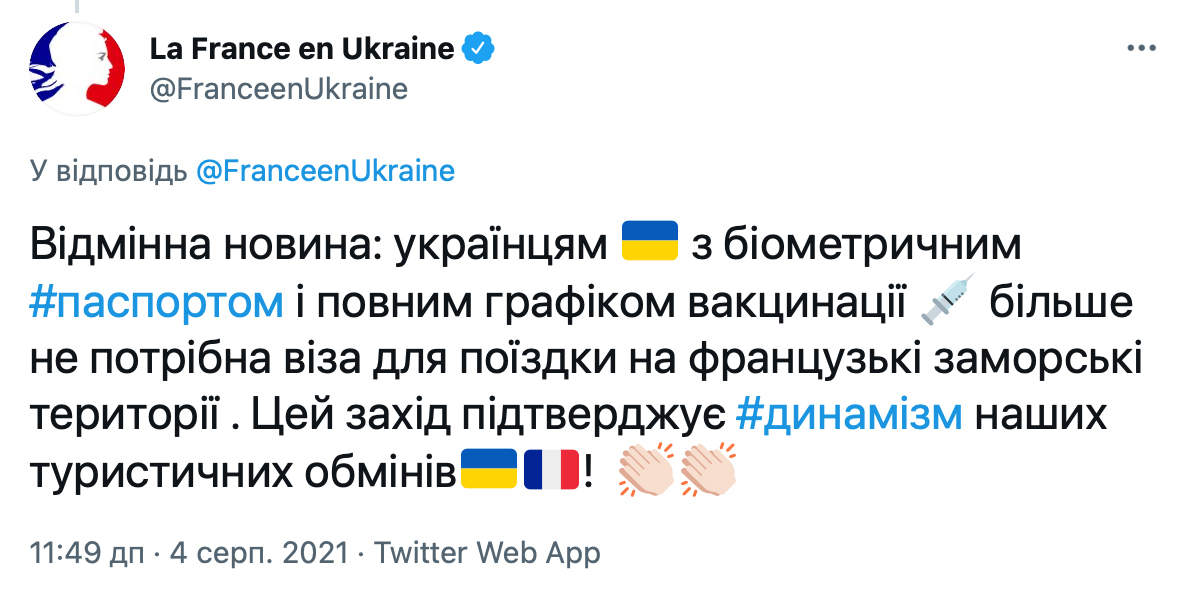Open the Twitter Web App source link
1184x596 pixels.
tap(486, 553)
